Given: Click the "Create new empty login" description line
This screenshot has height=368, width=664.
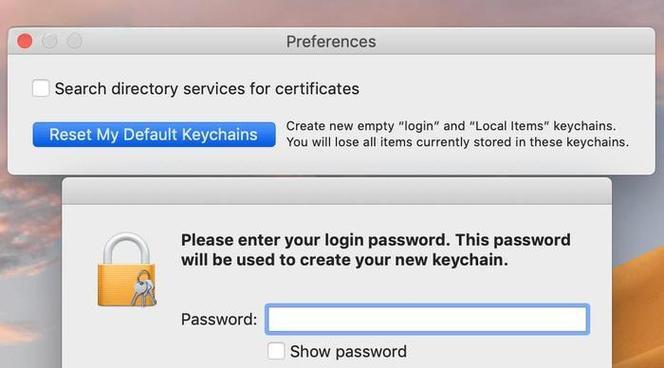Looking at the screenshot, I should click(451, 126).
